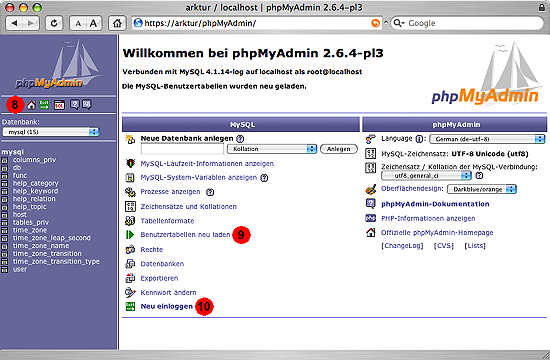550x360 pixels.
Task: Click the browser Forward arrow button
Action: click(x=31, y=23)
